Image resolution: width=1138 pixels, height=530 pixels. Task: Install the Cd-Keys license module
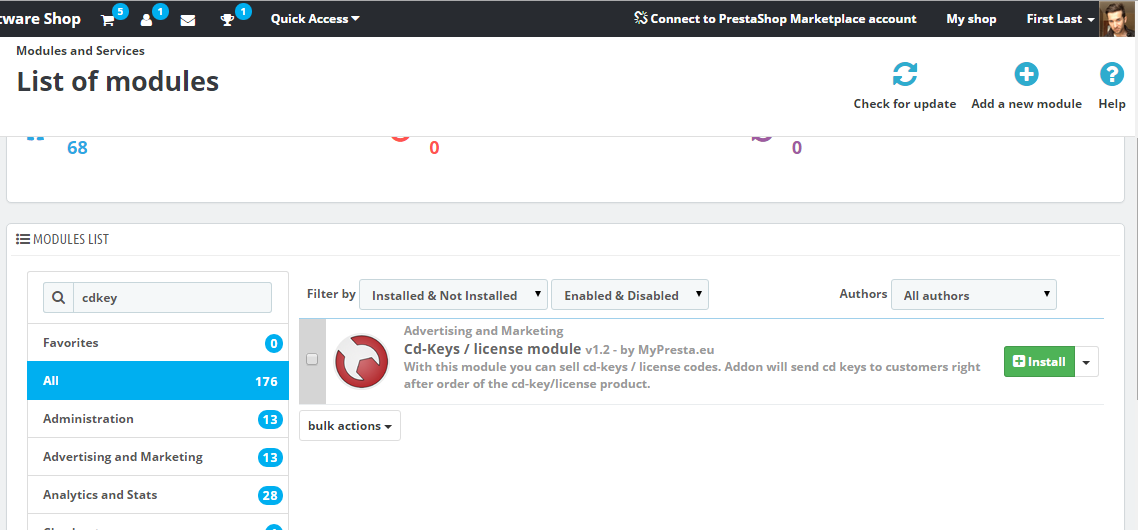(1039, 362)
